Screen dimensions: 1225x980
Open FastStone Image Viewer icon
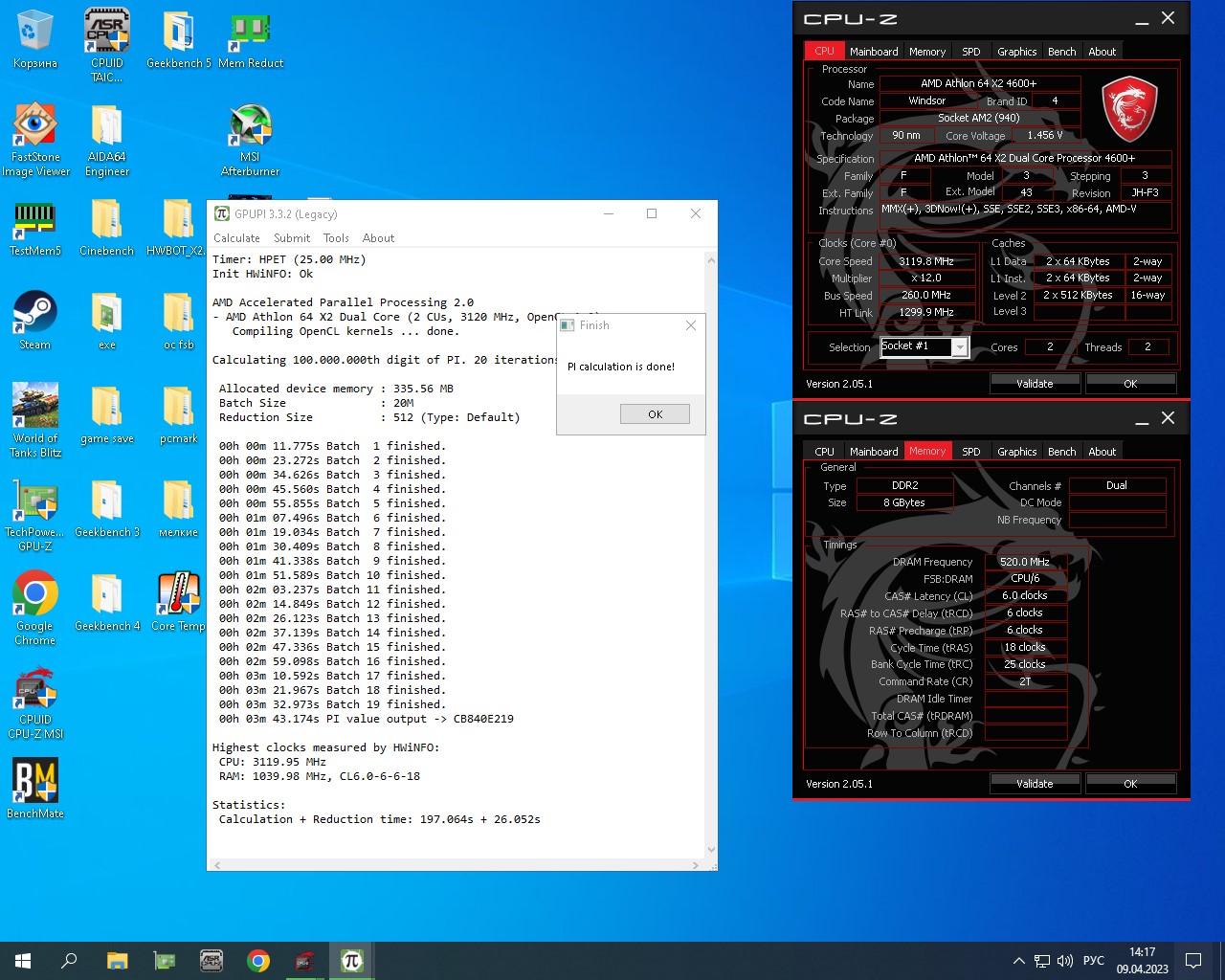pos(36,140)
